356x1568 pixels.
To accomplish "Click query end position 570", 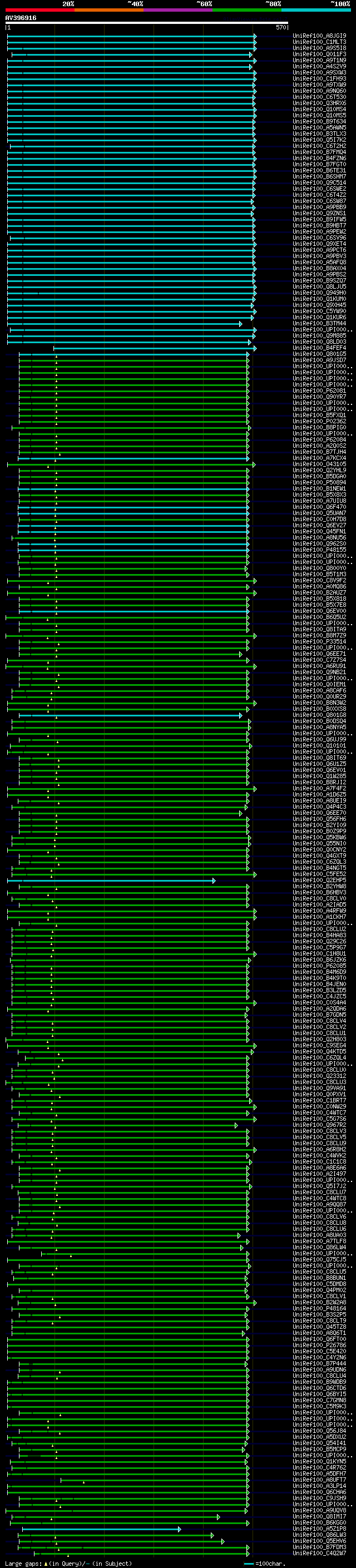I will coord(280,27).
